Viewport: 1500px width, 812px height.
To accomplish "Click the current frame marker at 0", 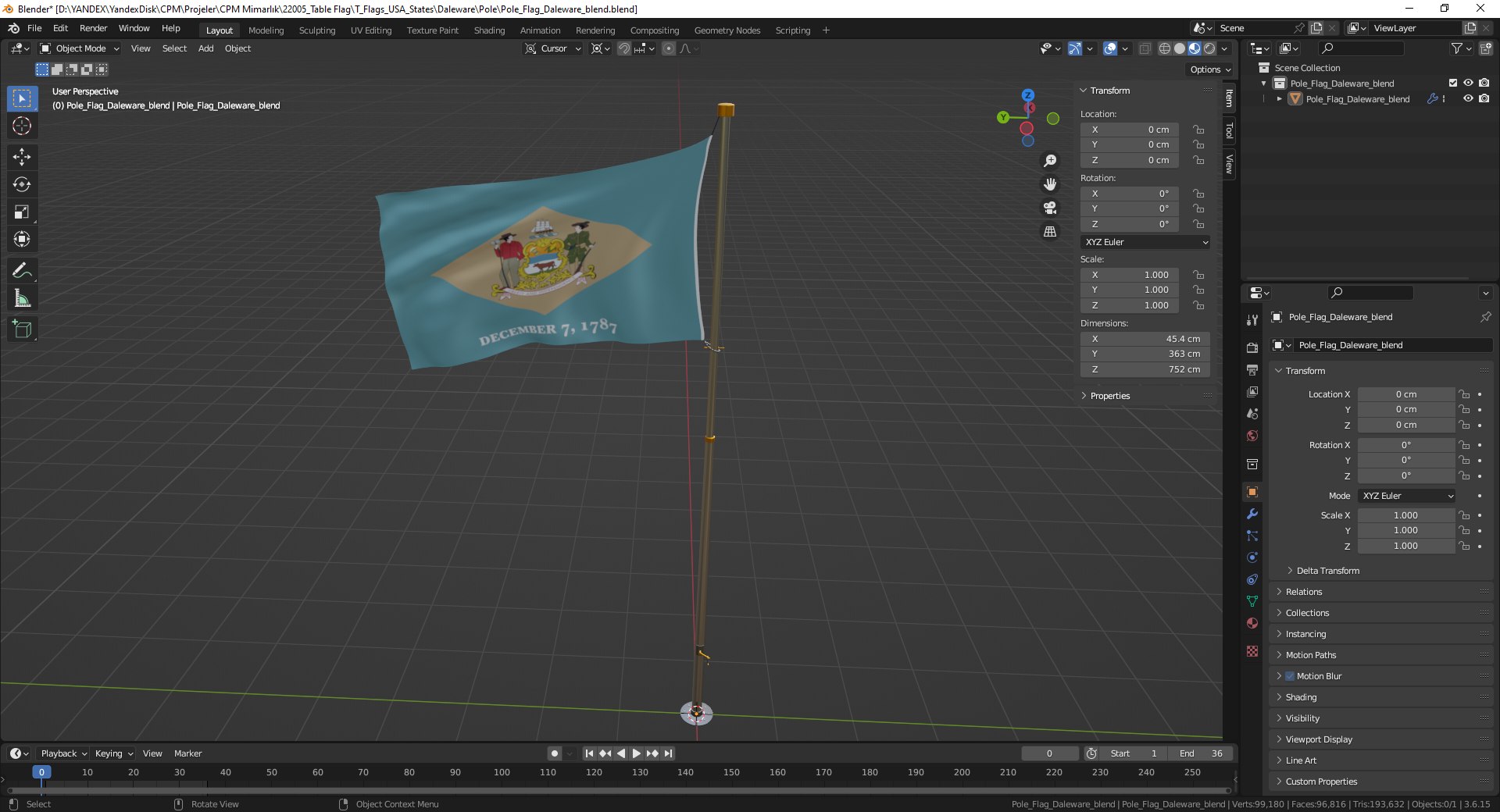I will pyautogui.click(x=41, y=772).
